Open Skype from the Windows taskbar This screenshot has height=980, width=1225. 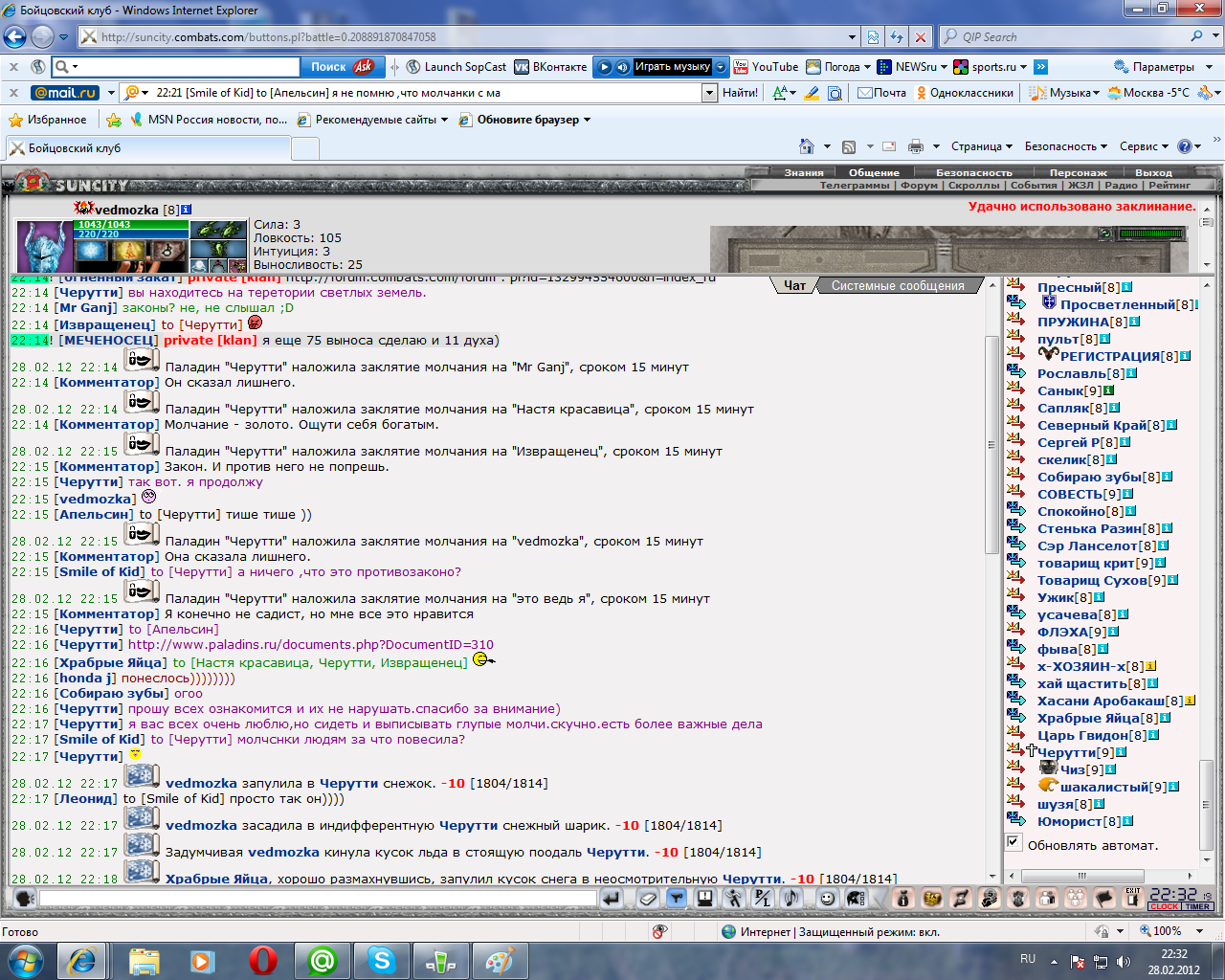pyautogui.click(x=382, y=960)
